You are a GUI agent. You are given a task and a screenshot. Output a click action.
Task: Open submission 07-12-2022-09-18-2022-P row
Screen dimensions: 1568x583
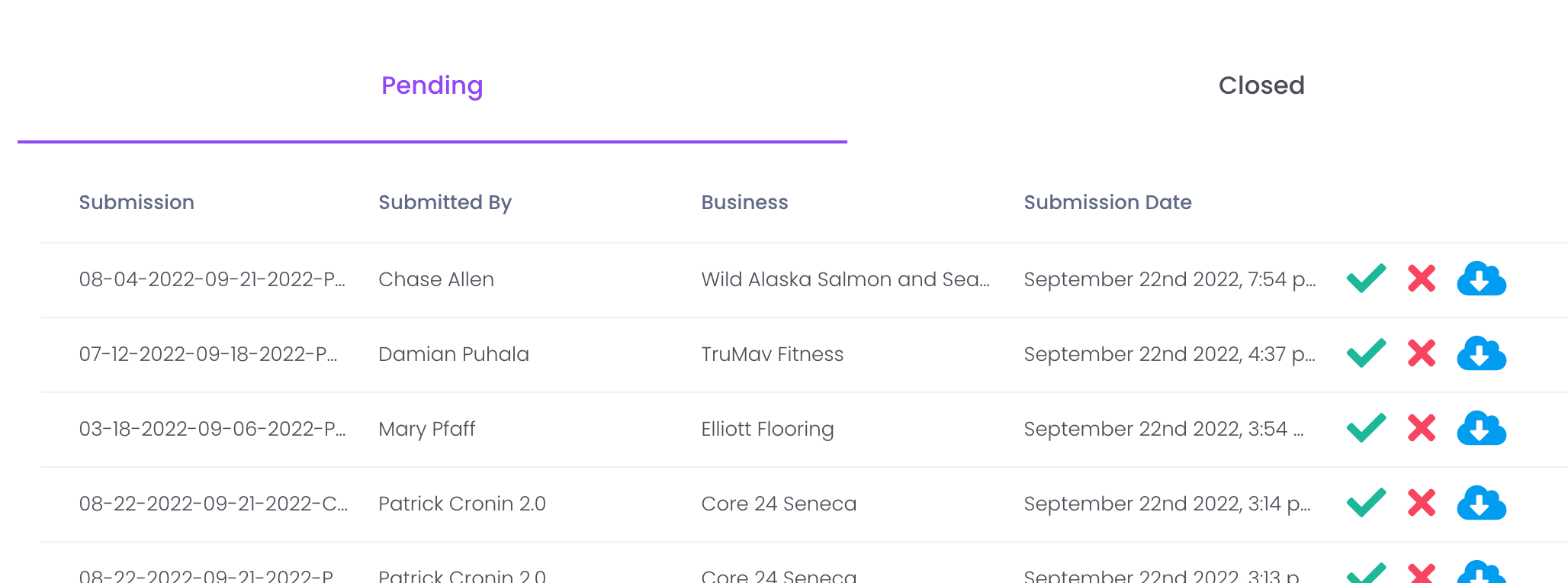click(208, 354)
